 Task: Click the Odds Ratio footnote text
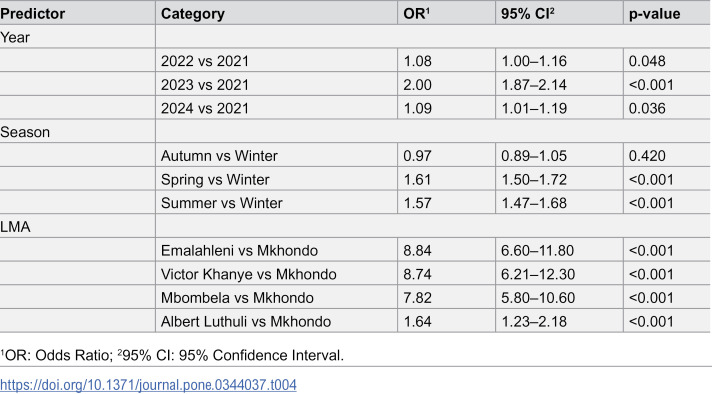tap(56, 355)
